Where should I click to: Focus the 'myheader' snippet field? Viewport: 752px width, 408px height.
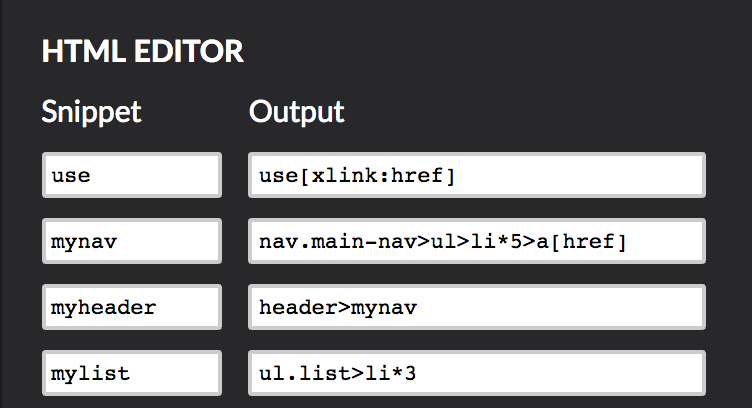point(132,307)
